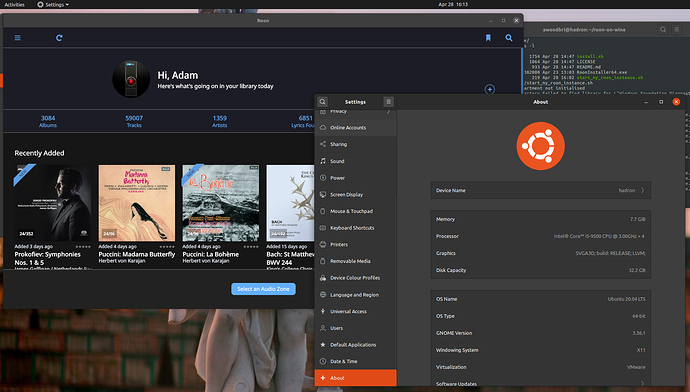Select Mouse & Touchpad in Settings sidebar
Screen dimensions: 690x392
356,211
